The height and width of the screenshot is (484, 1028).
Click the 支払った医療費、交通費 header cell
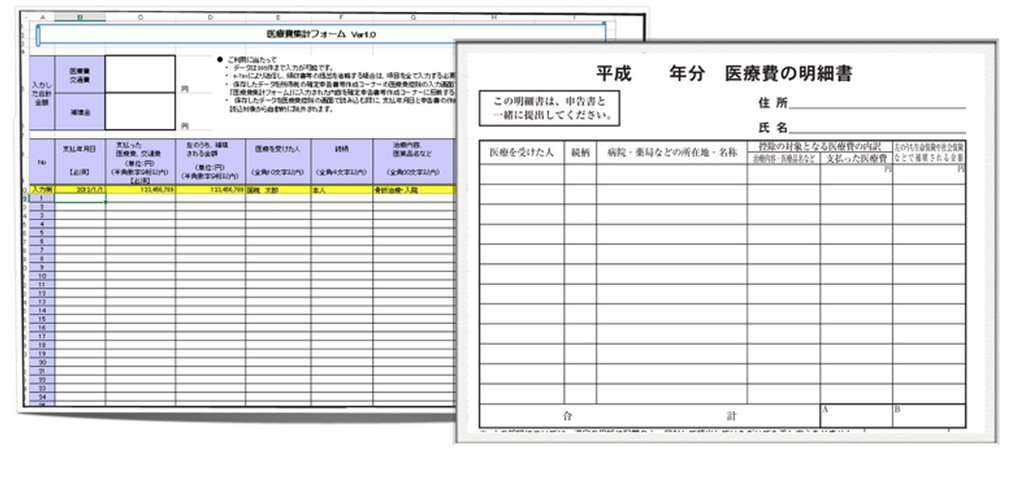140,161
